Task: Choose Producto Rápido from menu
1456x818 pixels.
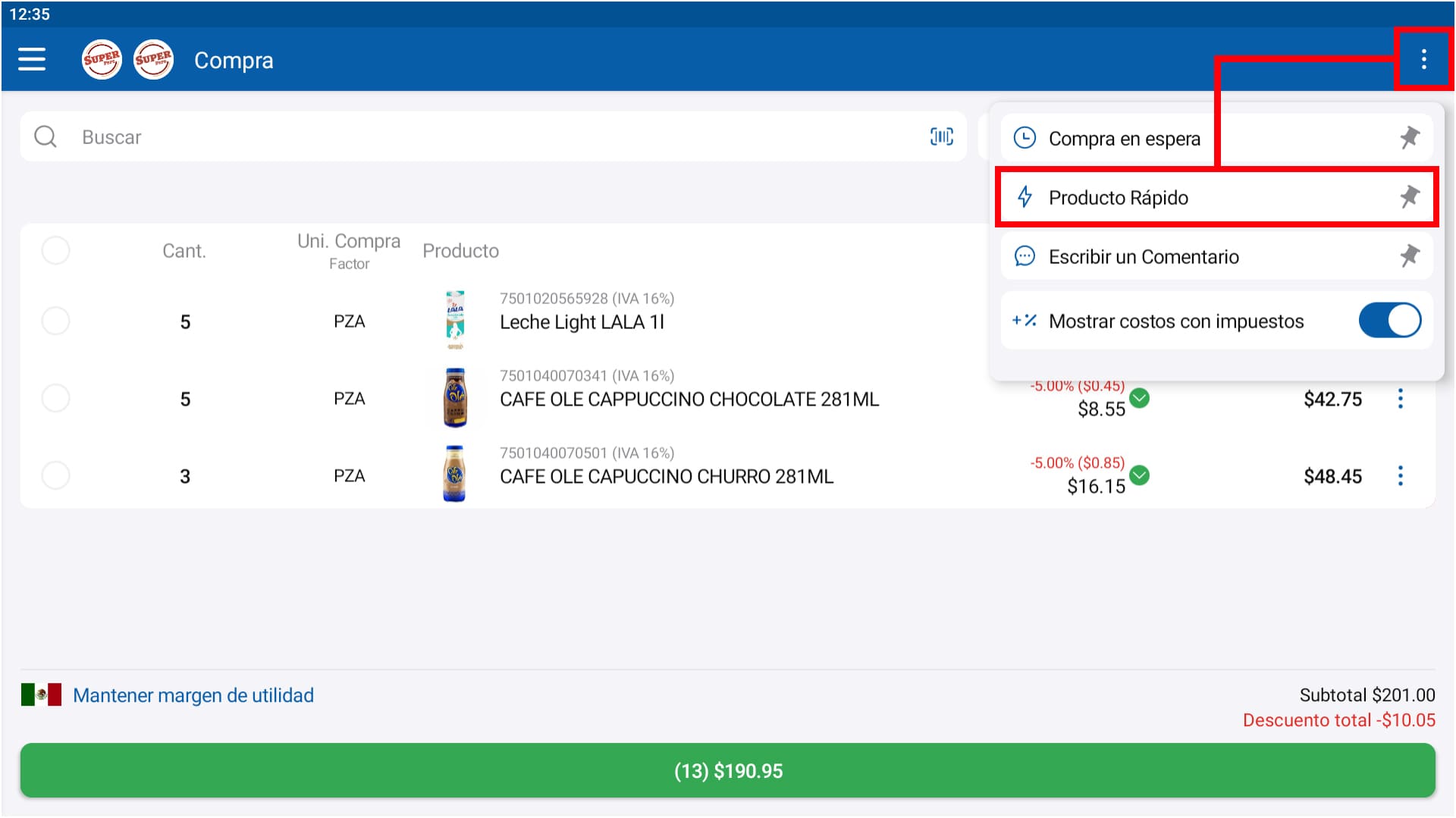Action: coord(1118,198)
